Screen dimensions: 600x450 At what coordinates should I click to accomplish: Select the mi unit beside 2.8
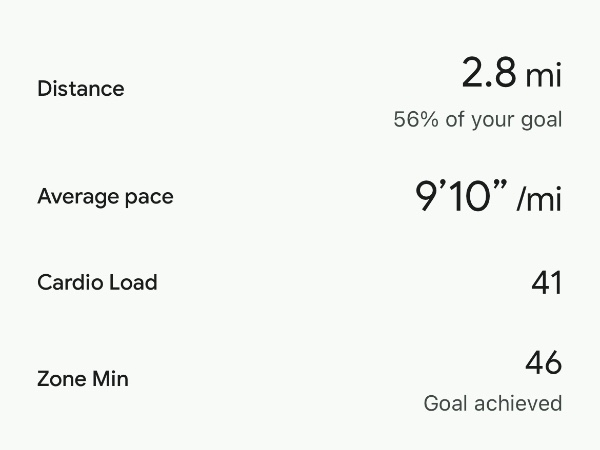(x=544, y=75)
